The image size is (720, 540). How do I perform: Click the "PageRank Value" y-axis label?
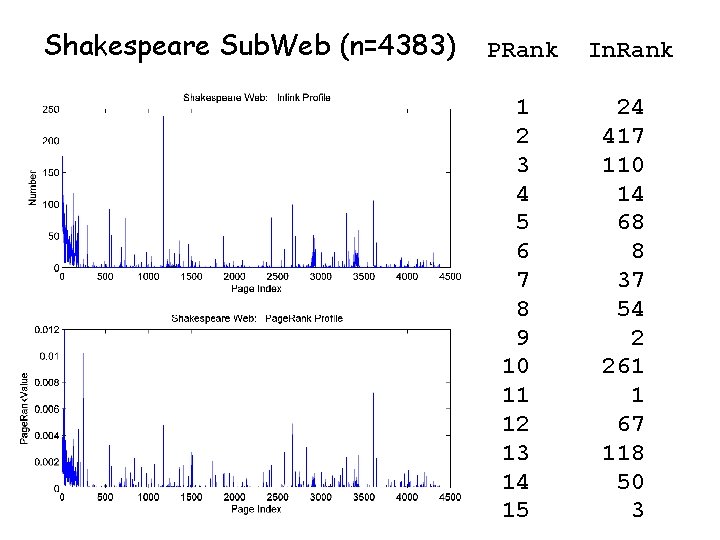[x=24, y=408]
